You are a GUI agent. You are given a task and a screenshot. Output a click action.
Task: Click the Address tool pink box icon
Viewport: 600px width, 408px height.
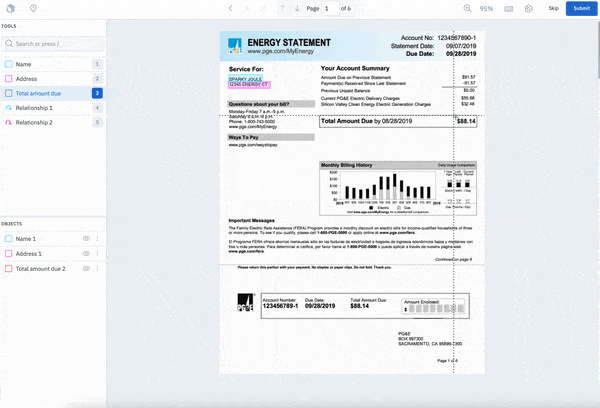[8, 79]
